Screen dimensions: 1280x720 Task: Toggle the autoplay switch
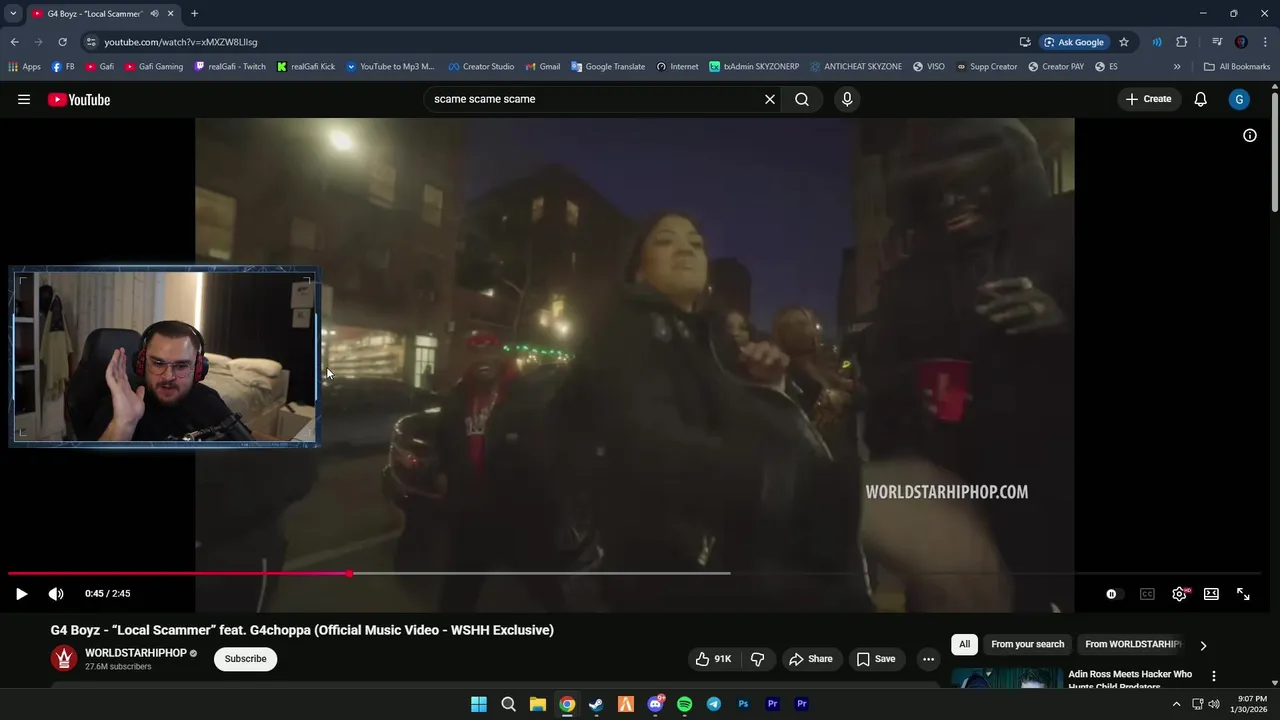(1112, 594)
